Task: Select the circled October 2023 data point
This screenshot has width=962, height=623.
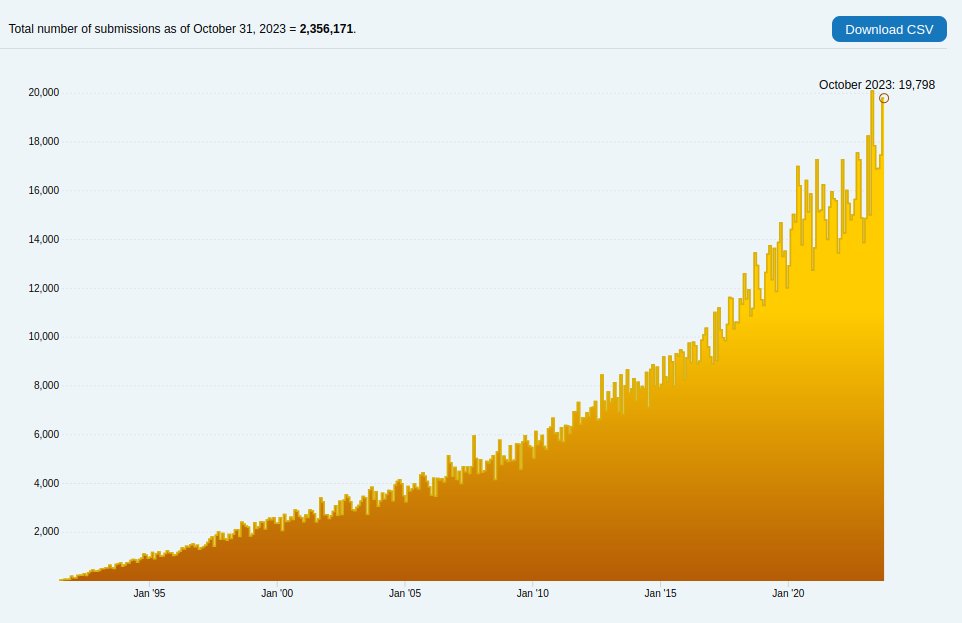Action: point(884,98)
